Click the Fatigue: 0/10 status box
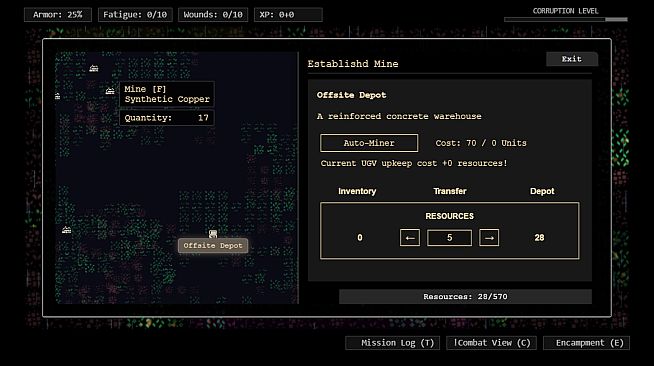The height and width of the screenshot is (366, 654). pyautogui.click(x=135, y=15)
